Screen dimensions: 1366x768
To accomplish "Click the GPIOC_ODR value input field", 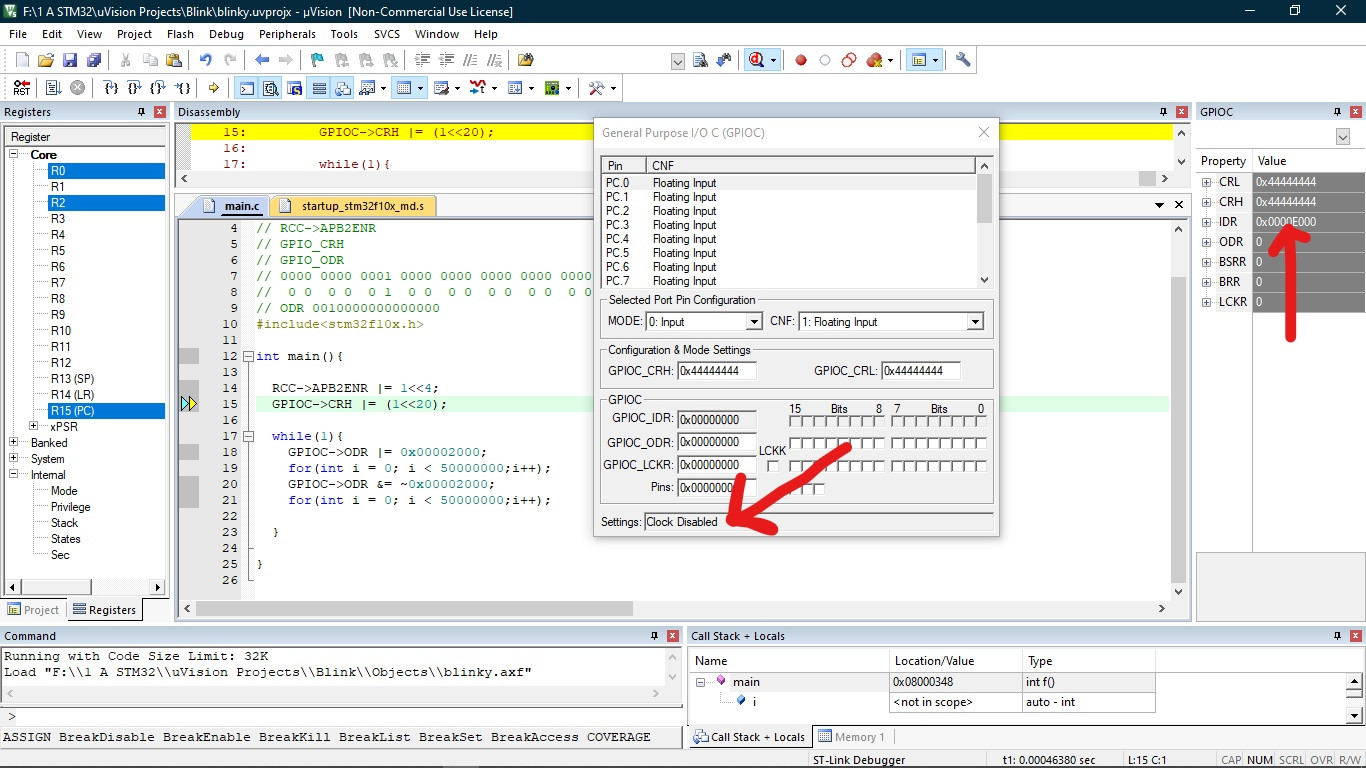I will [716, 442].
